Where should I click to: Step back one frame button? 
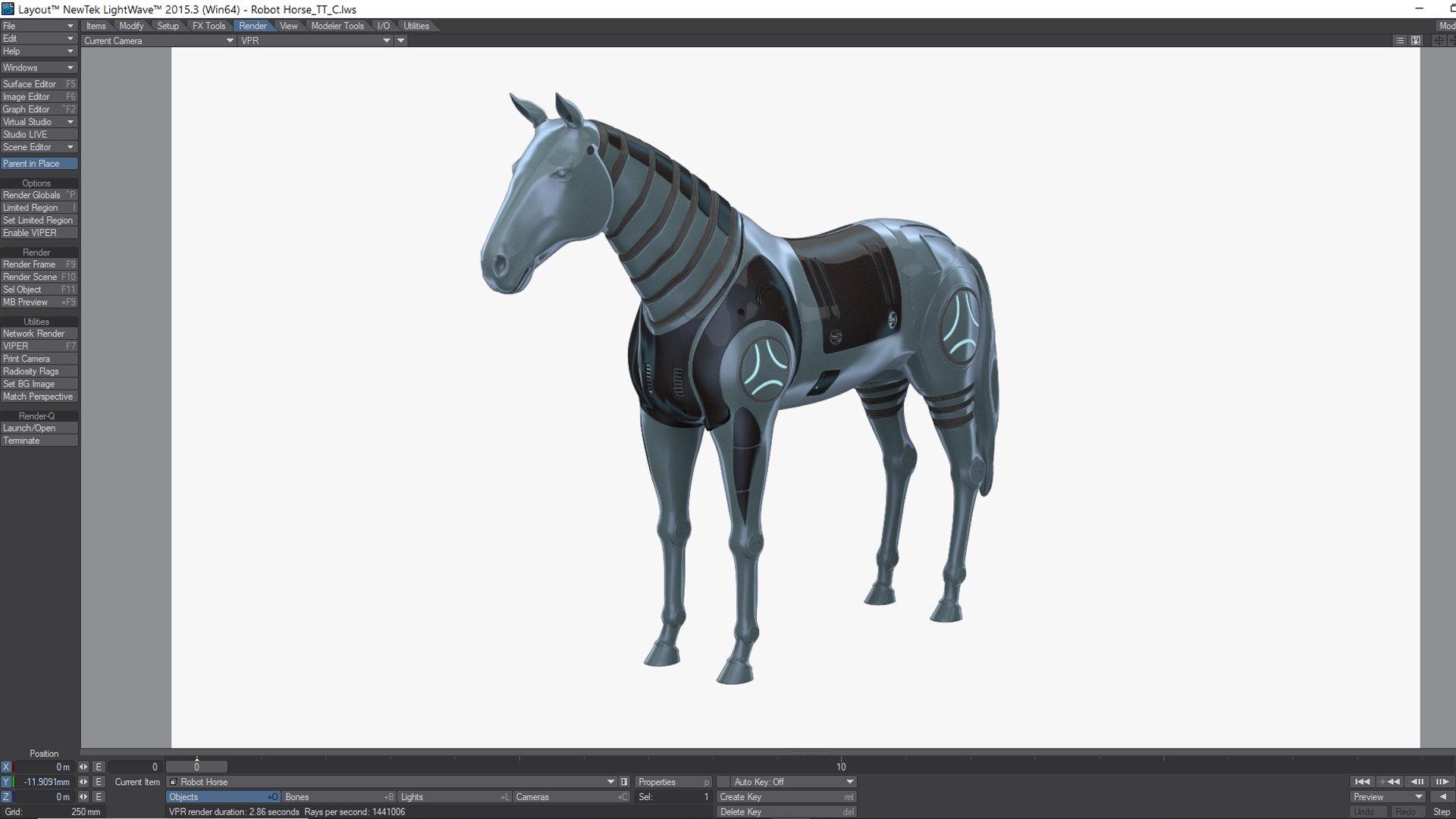pos(1416,782)
